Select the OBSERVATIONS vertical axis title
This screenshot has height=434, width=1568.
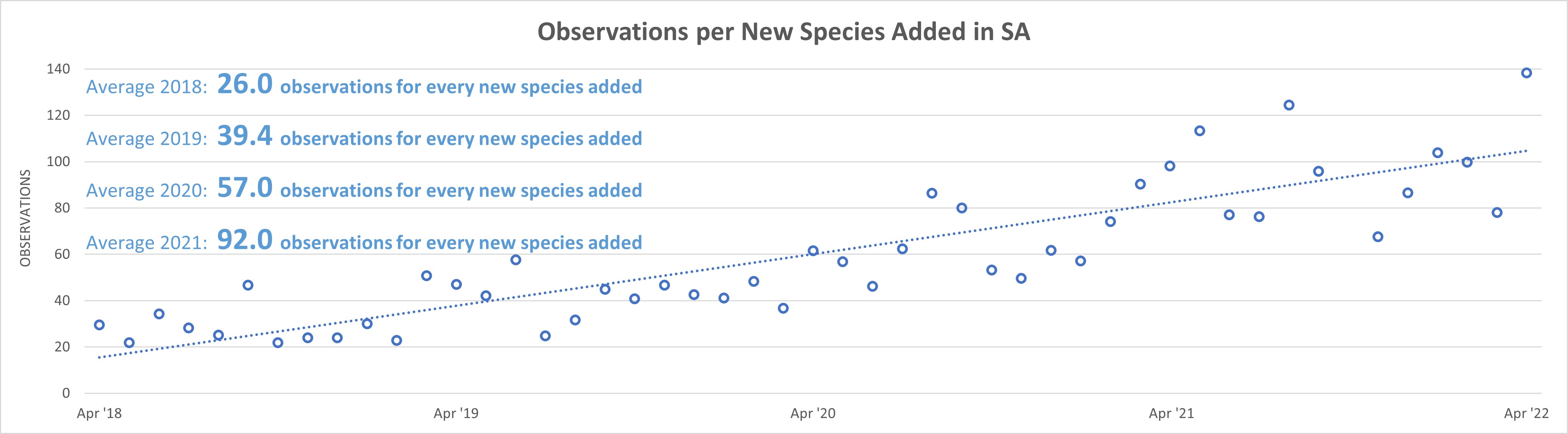click(26, 218)
